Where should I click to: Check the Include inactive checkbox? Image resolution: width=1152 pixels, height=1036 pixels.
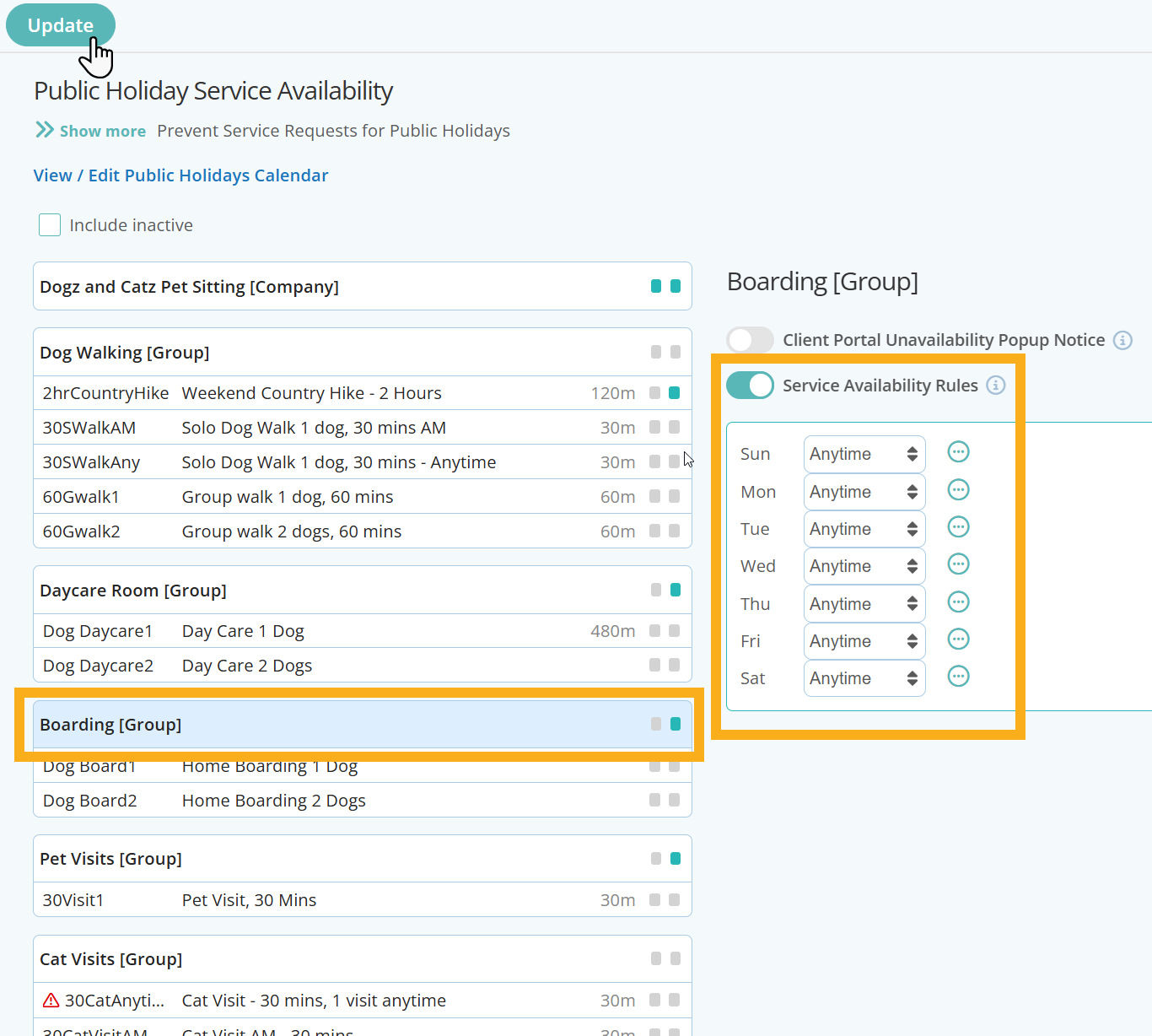[50, 224]
